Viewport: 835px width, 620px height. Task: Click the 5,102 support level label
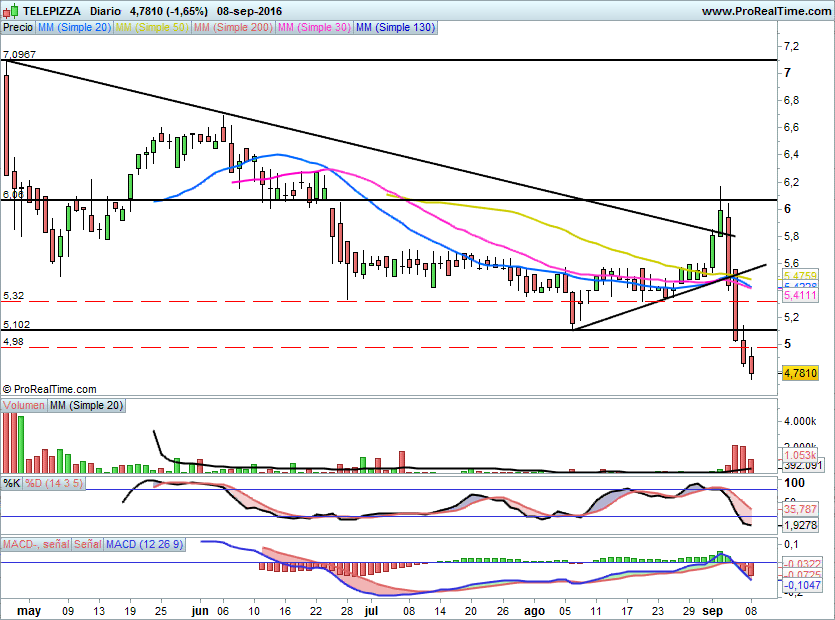point(16,324)
